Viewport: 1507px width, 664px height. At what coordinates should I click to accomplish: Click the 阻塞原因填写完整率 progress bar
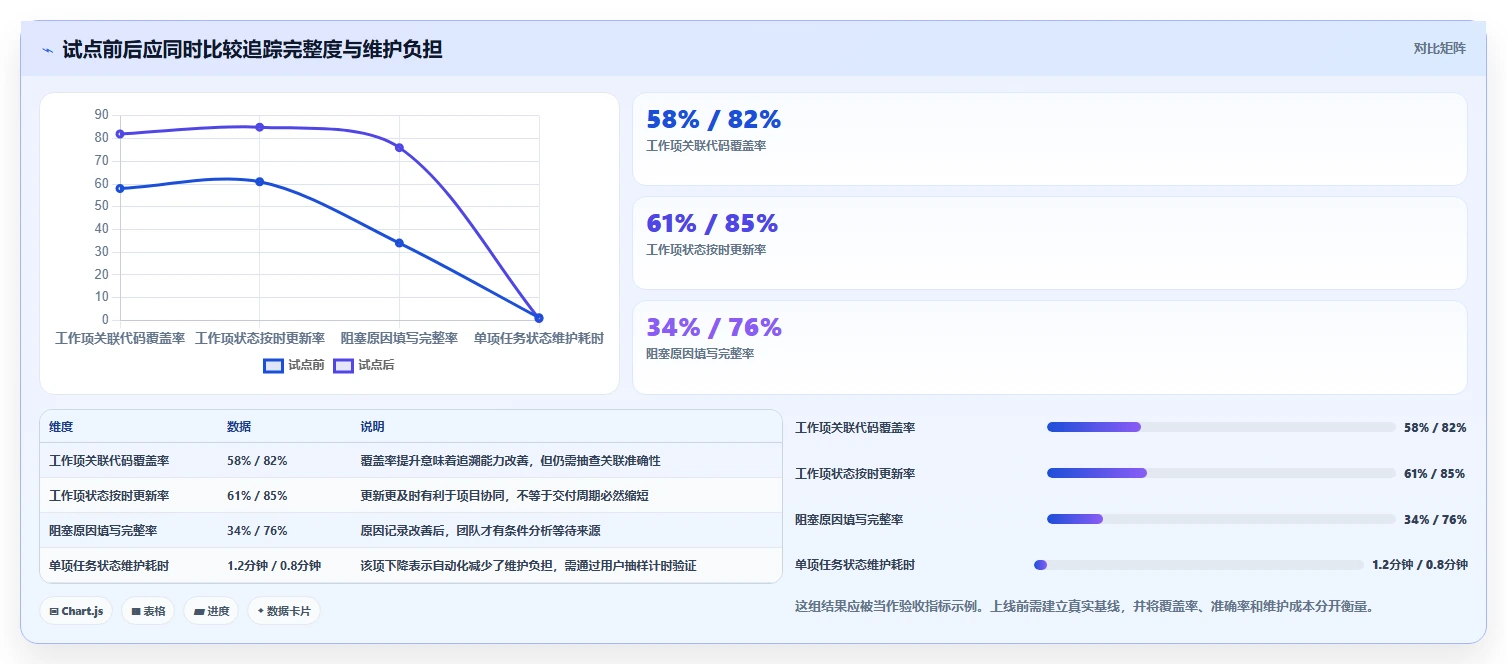point(1221,519)
